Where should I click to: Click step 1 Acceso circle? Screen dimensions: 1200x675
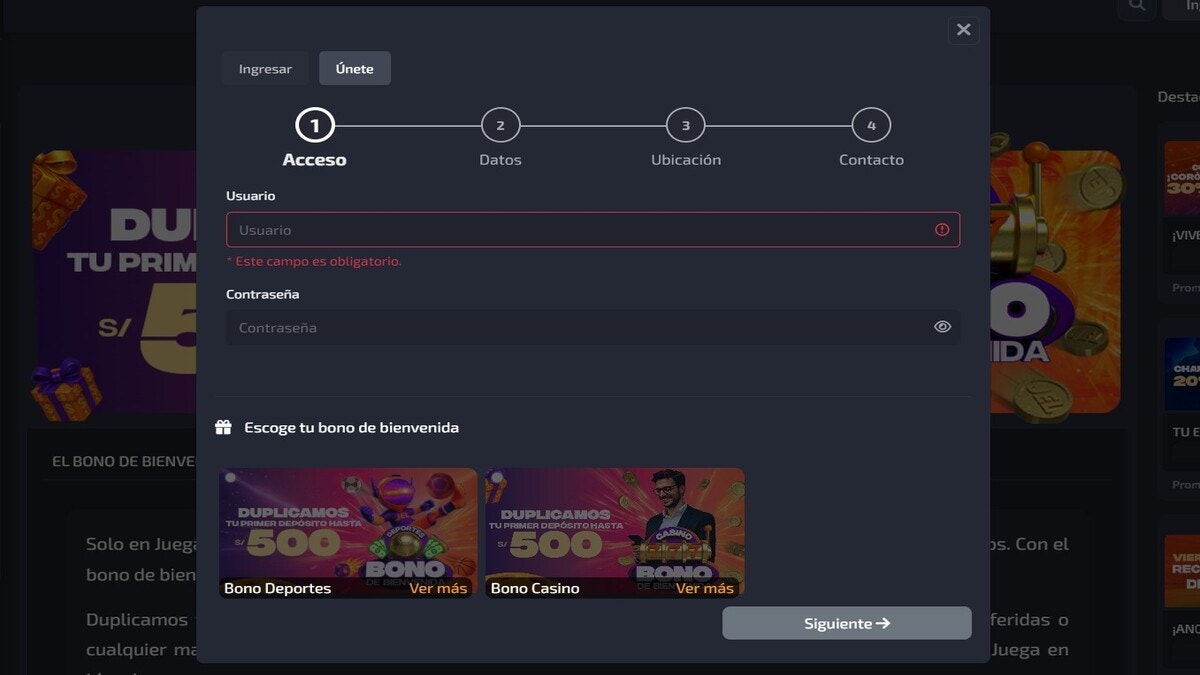click(x=315, y=126)
